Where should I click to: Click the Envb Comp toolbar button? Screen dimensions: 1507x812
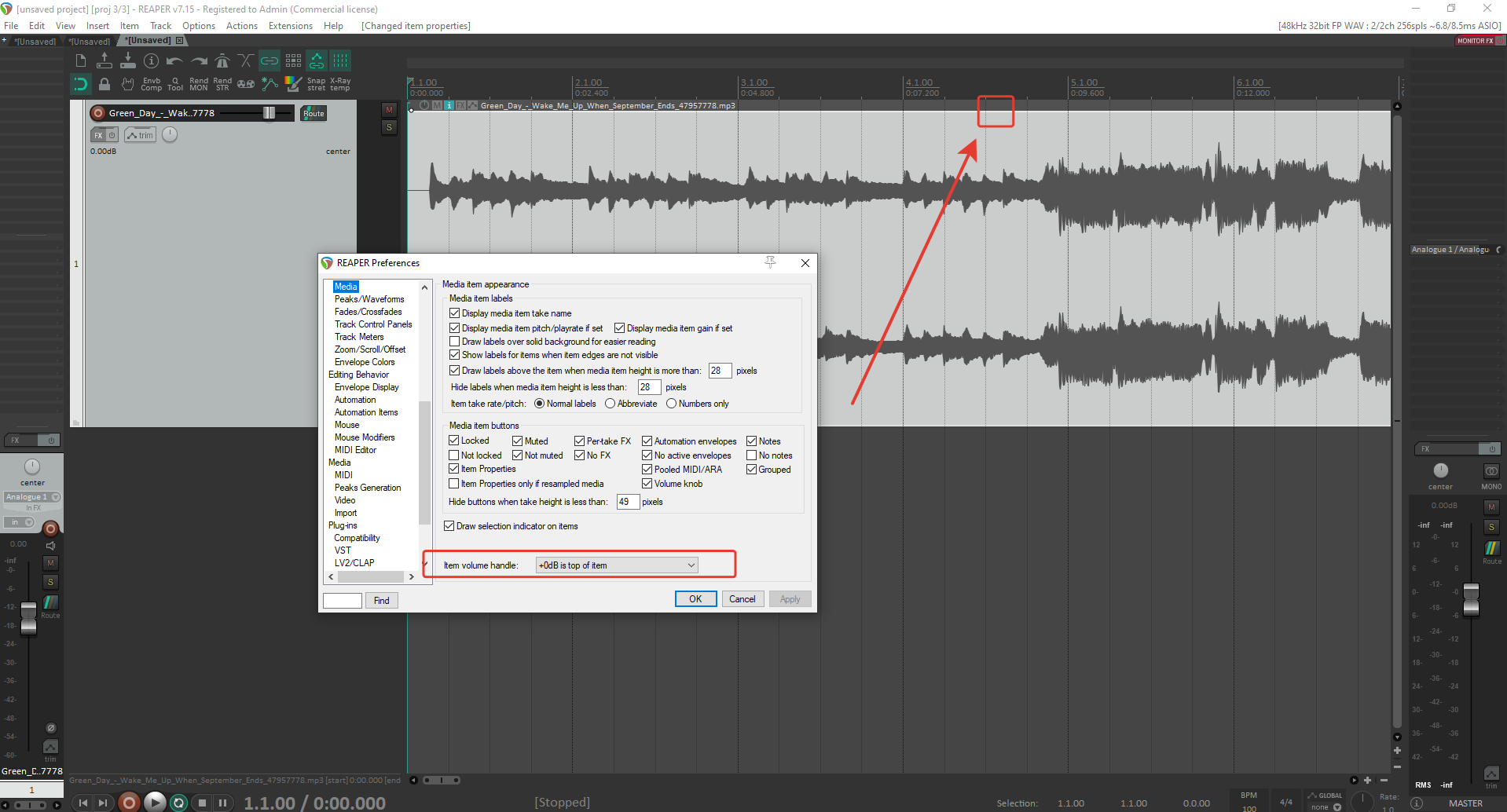point(152,84)
